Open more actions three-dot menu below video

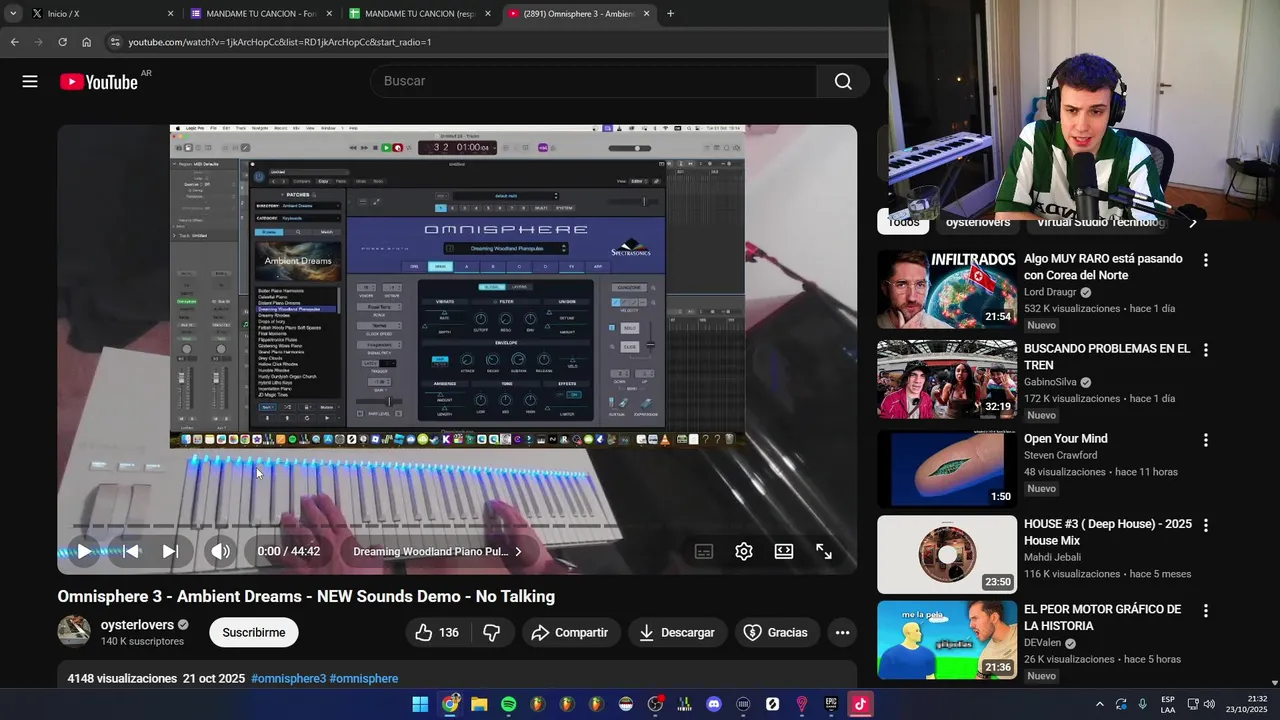(842, 632)
